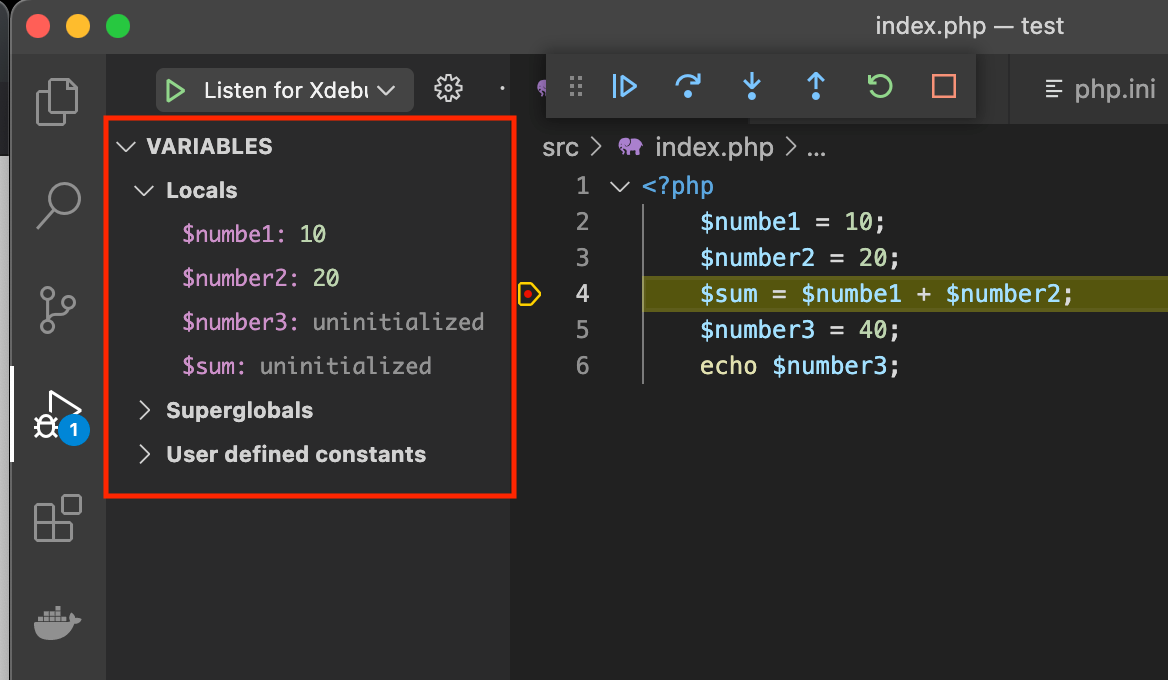Open the Extensions view

click(57, 518)
